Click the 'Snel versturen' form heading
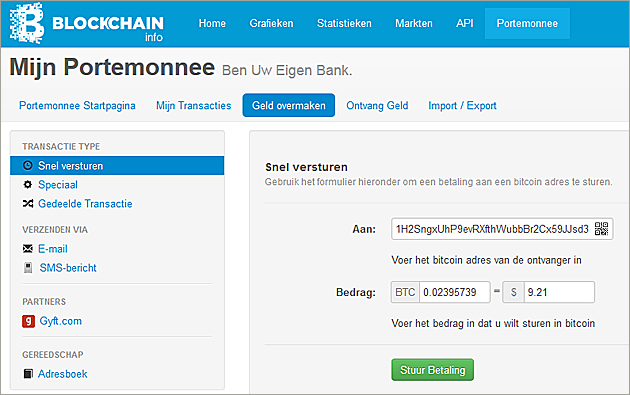 tap(306, 167)
